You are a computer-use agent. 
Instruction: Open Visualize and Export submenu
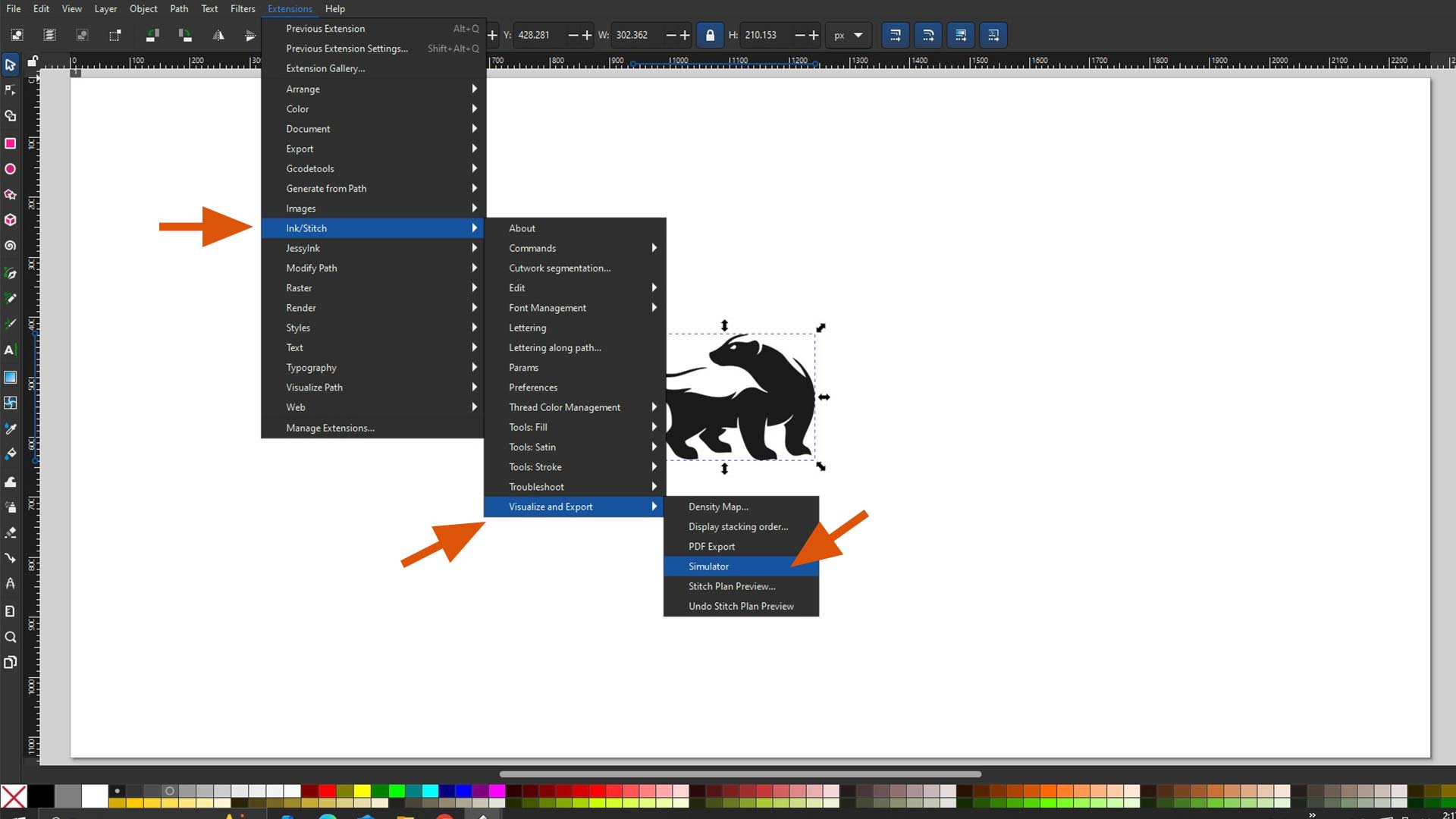click(574, 507)
